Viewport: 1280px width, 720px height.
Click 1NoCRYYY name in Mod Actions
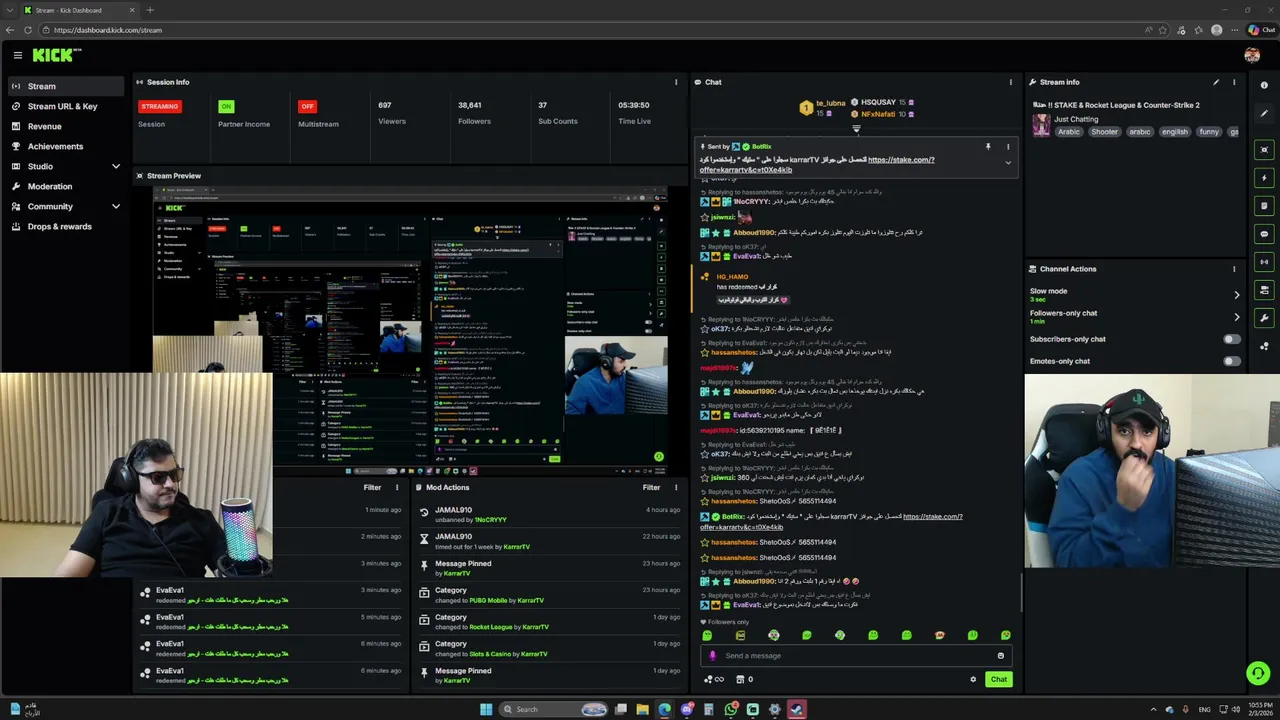click(x=490, y=520)
